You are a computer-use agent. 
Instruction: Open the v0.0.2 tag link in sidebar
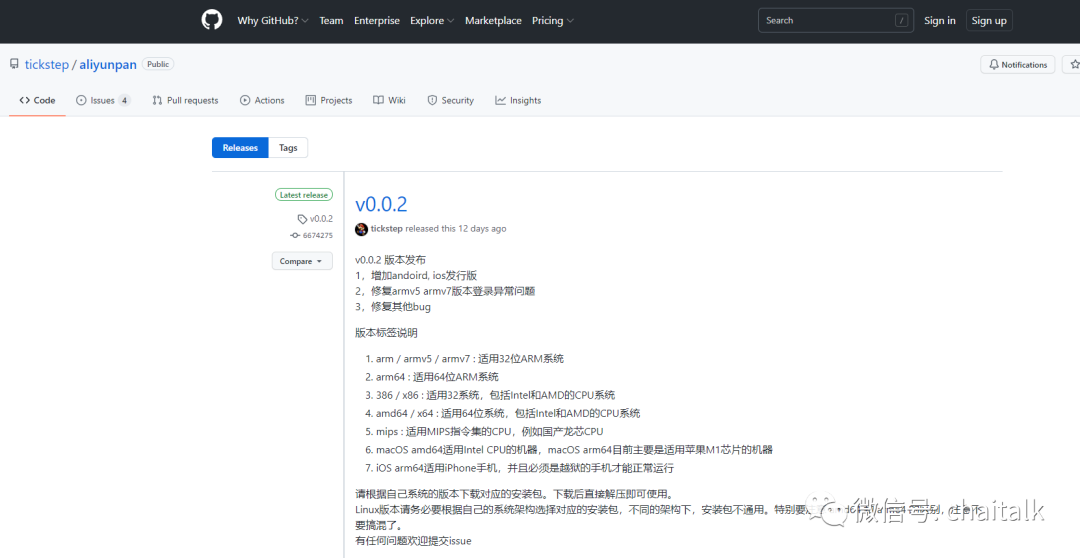click(321, 219)
